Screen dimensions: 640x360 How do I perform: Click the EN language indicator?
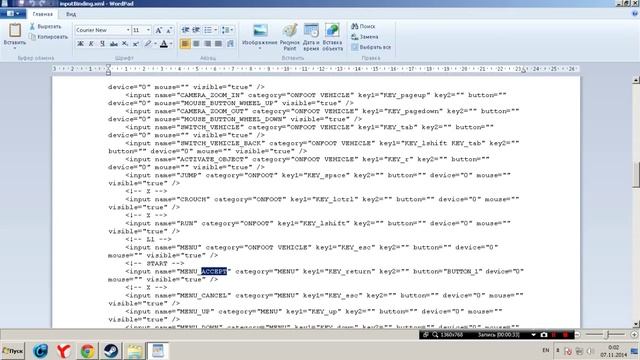click(x=546, y=350)
